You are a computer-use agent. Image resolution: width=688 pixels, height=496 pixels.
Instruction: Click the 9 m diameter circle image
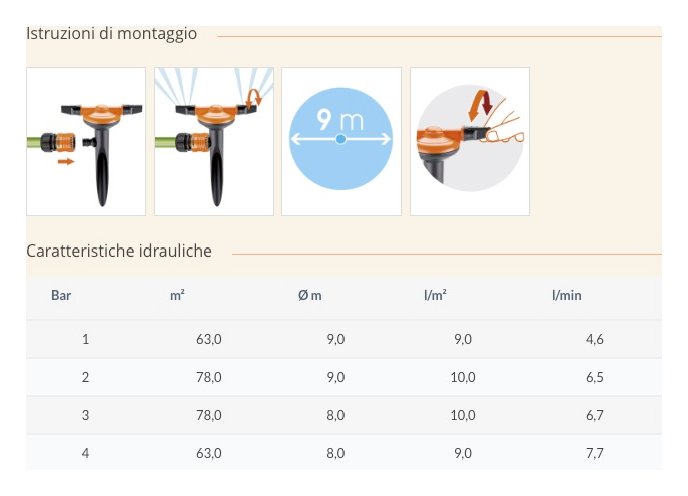(x=341, y=141)
